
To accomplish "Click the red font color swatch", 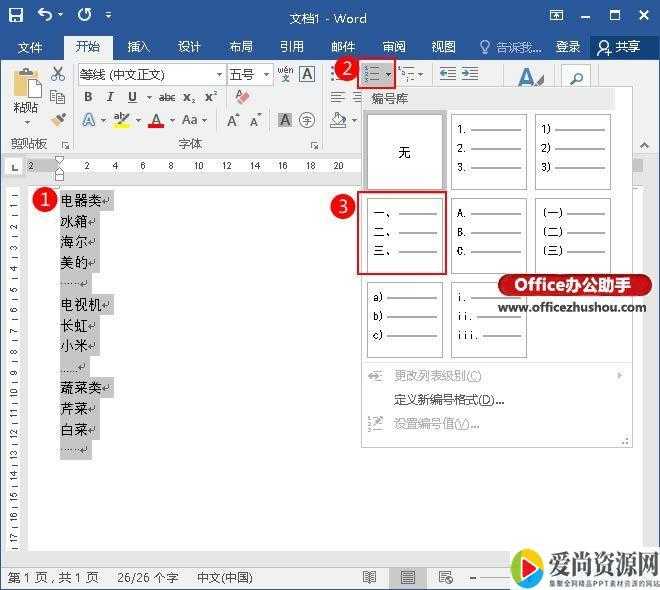I will tap(156, 120).
